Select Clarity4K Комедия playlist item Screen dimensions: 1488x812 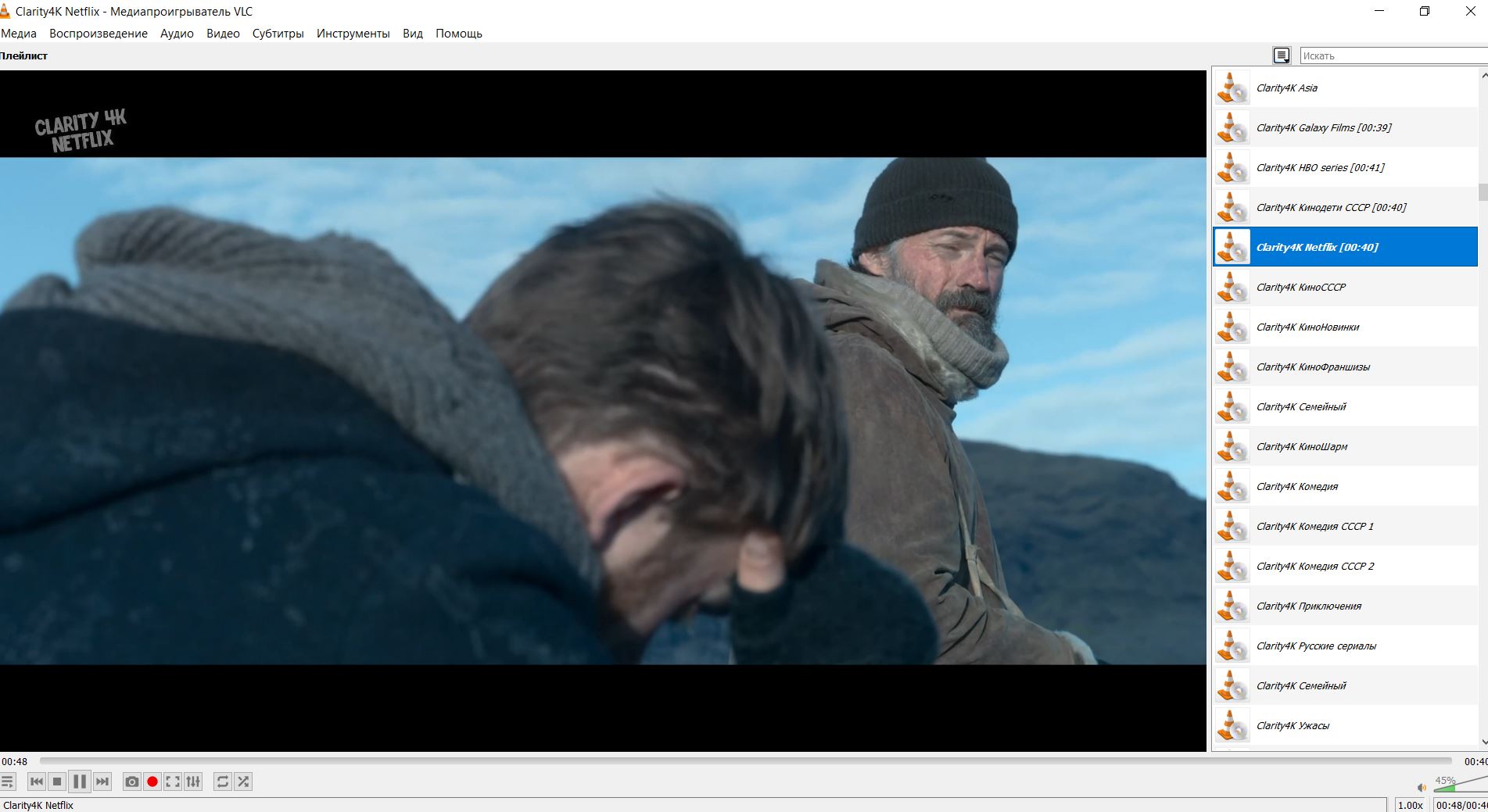point(1345,486)
